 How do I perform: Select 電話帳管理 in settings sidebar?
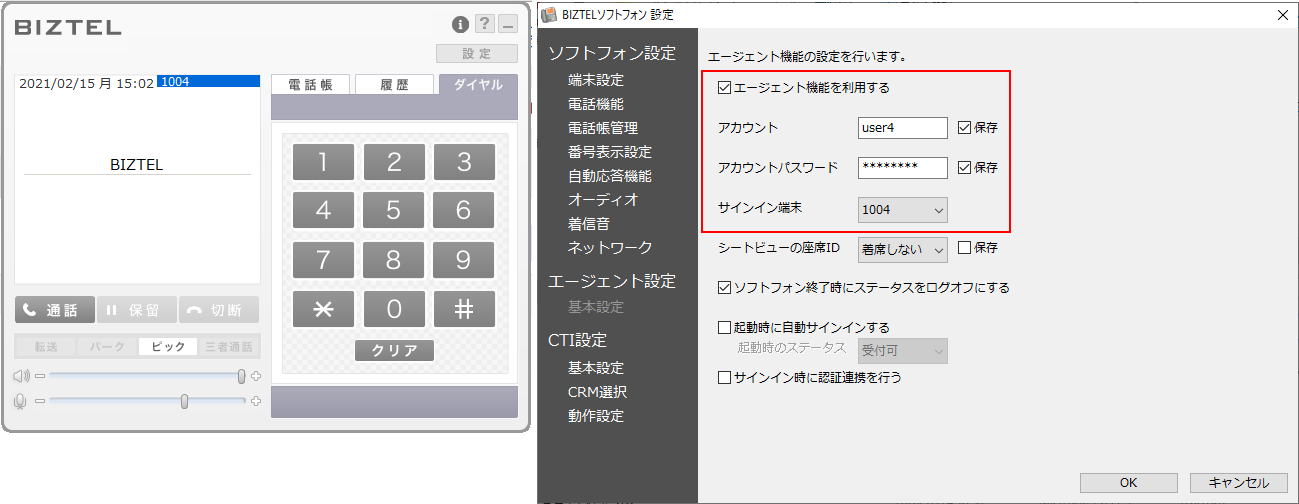click(x=603, y=128)
